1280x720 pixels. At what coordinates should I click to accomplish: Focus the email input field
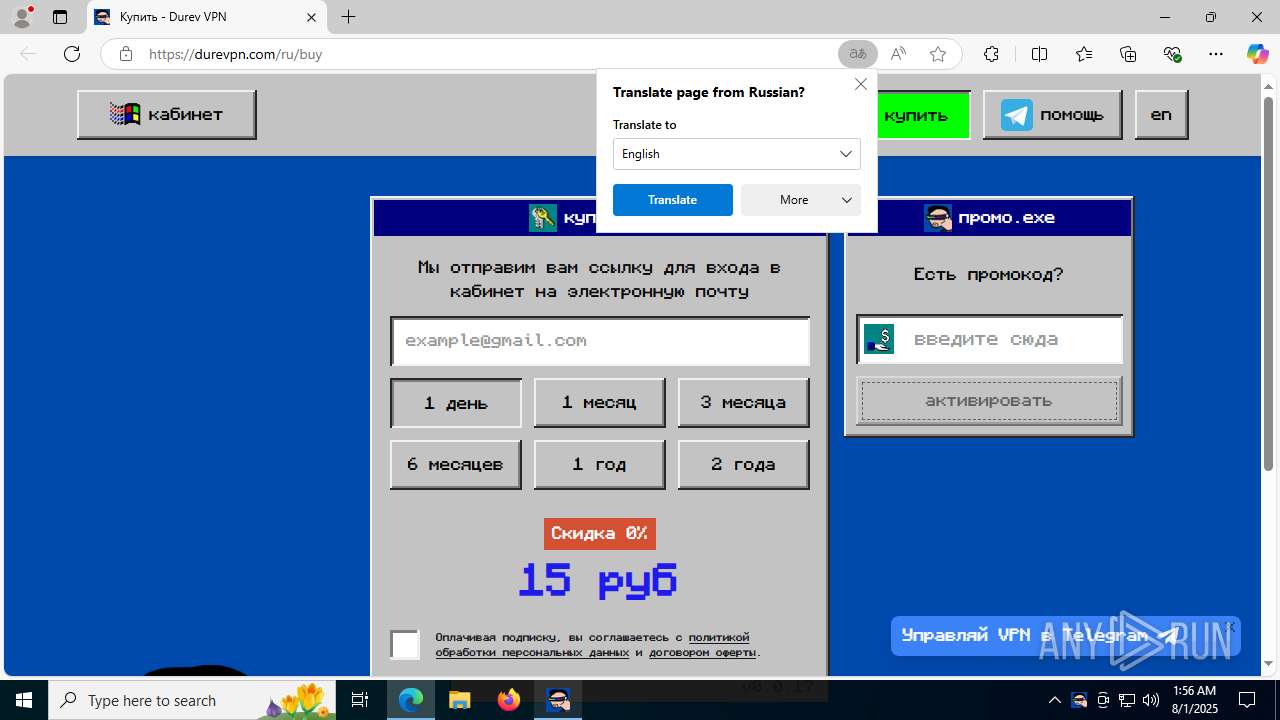[x=600, y=341]
